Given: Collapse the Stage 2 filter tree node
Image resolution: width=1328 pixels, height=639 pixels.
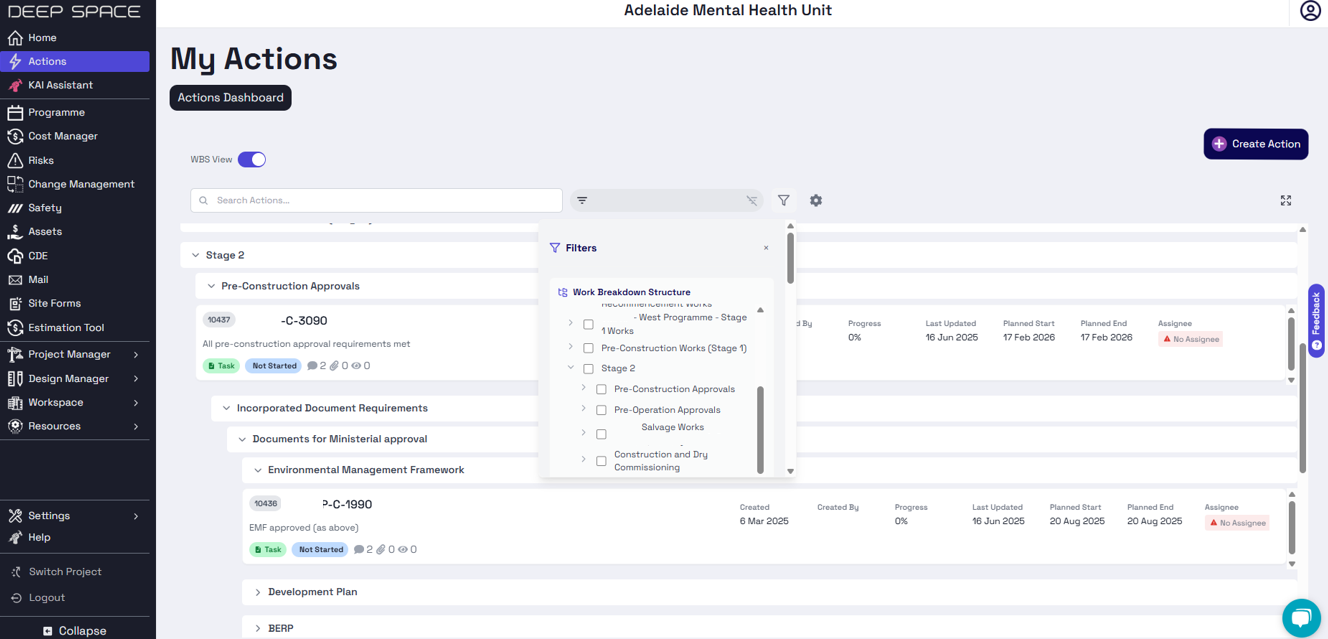Looking at the screenshot, I should pyautogui.click(x=571, y=368).
